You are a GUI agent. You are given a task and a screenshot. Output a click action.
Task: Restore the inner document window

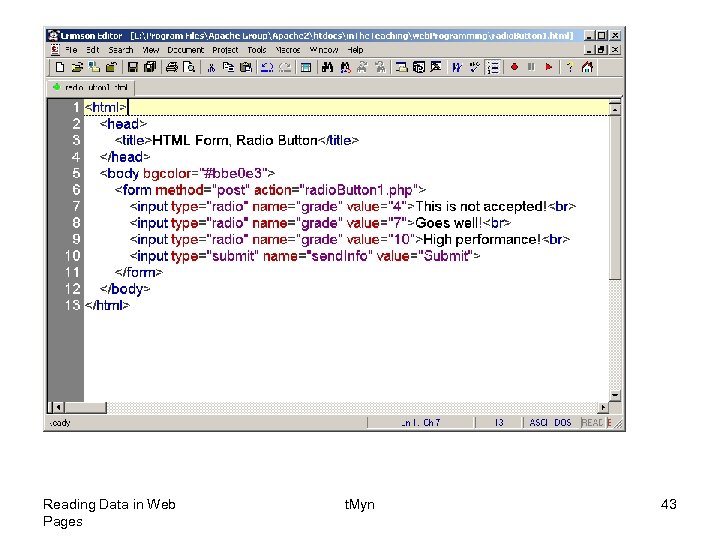click(x=602, y=49)
